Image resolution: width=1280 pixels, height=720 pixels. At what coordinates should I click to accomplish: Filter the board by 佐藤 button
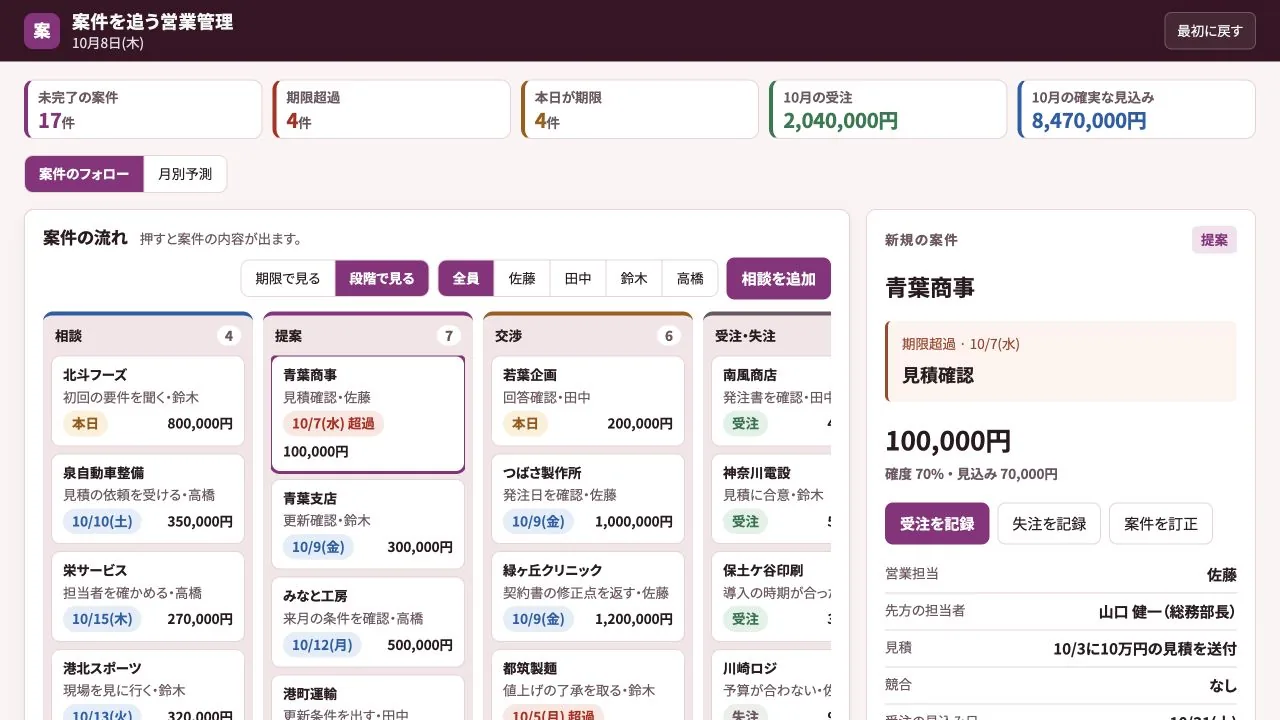(522, 279)
